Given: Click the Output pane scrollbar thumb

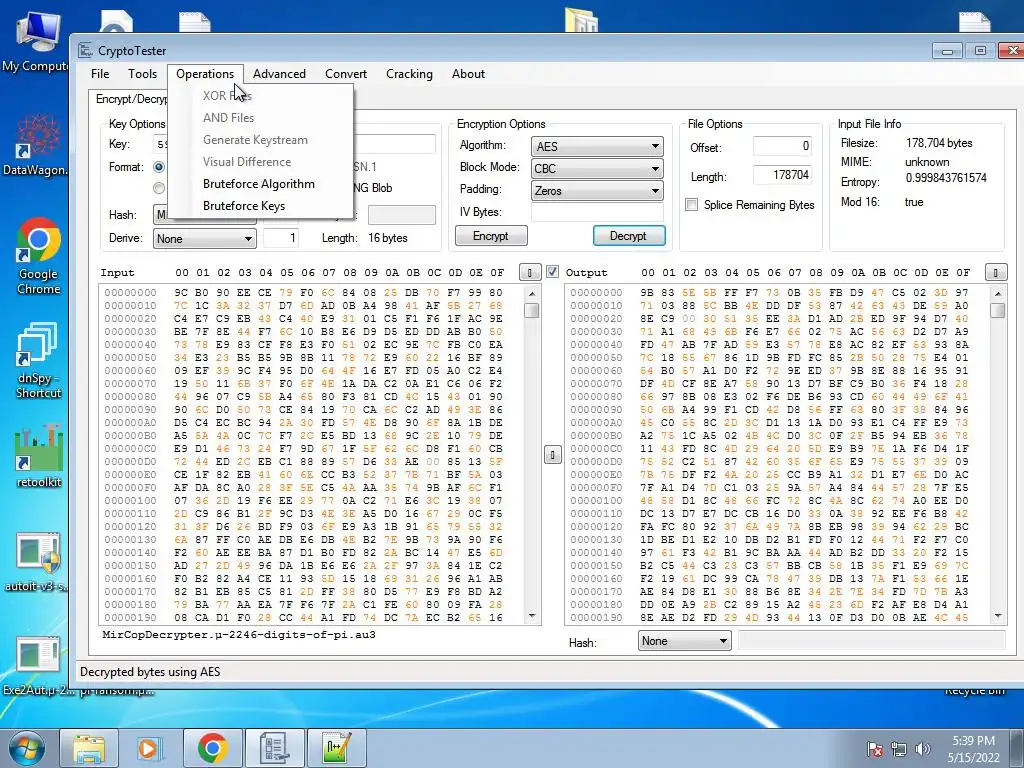Looking at the screenshot, I should tap(998, 310).
